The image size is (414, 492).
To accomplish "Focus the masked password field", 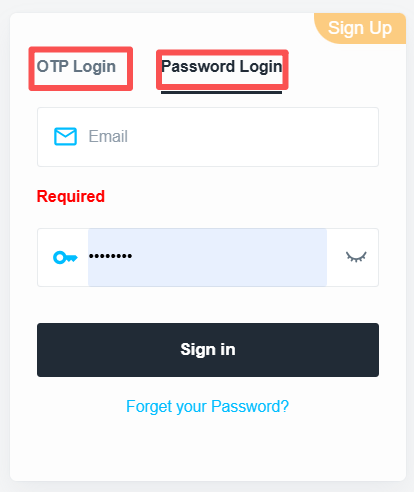I will pyautogui.click(x=207, y=257).
